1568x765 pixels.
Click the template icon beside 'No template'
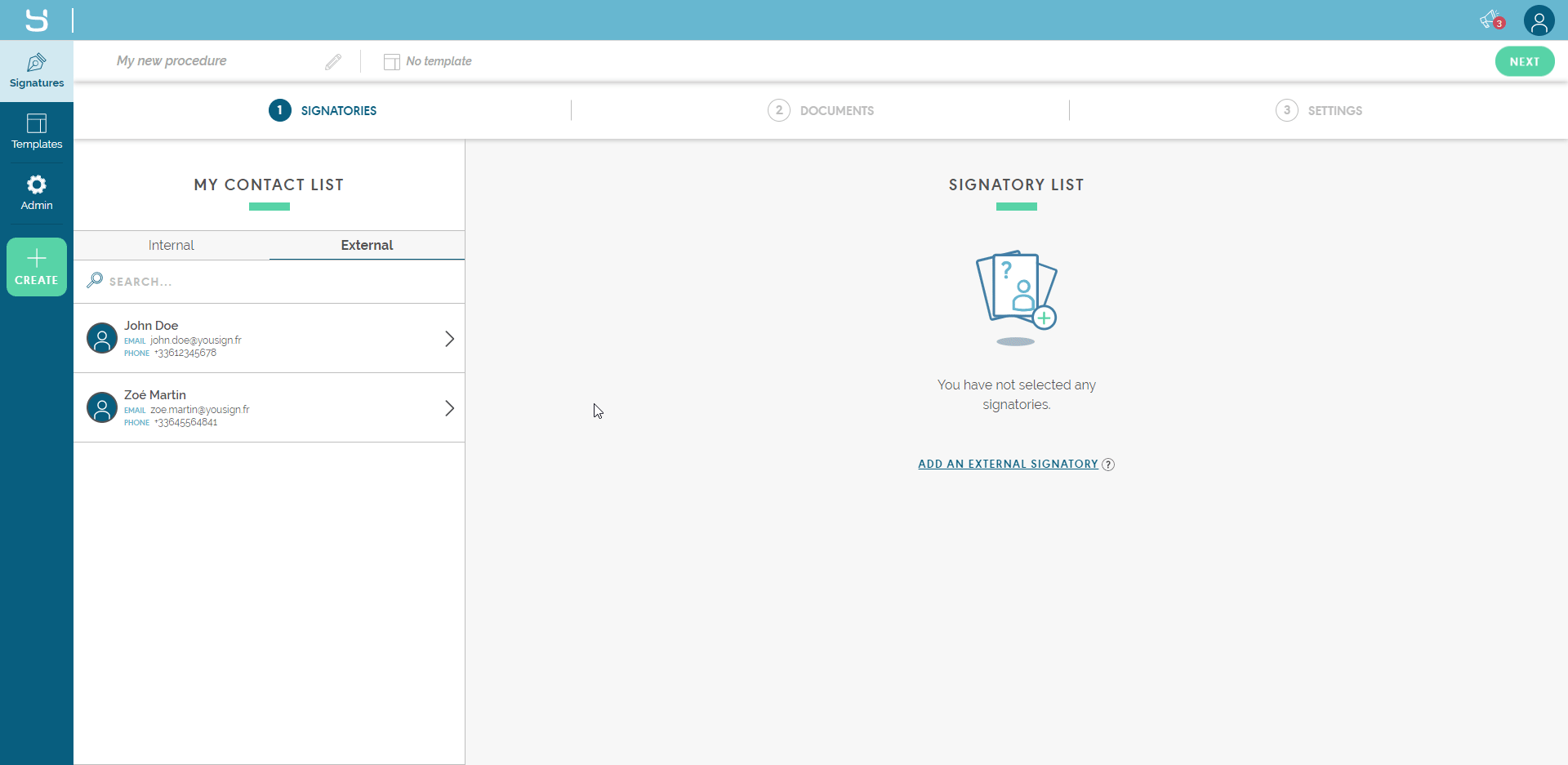click(392, 62)
